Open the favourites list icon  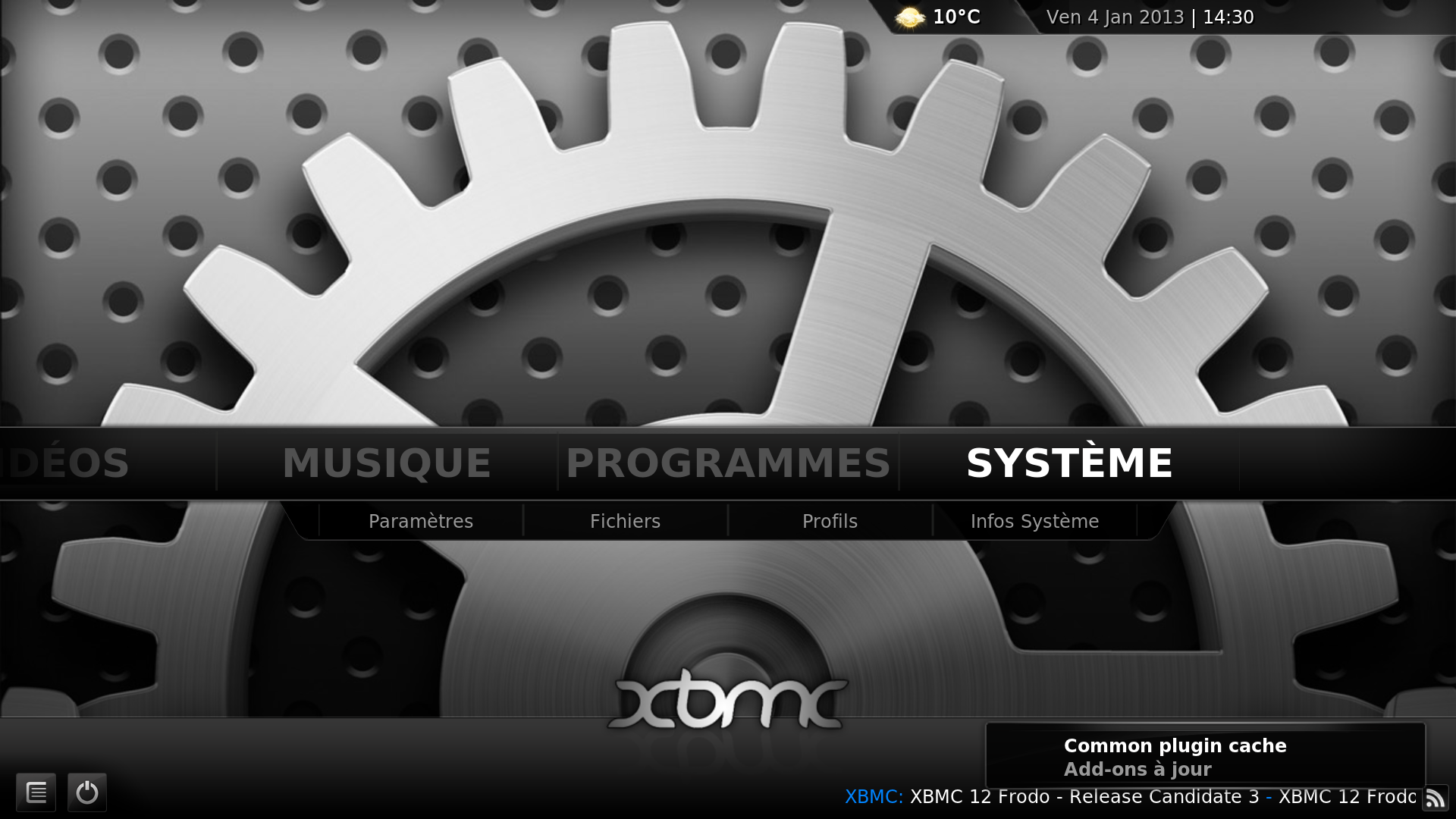(x=36, y=792)
